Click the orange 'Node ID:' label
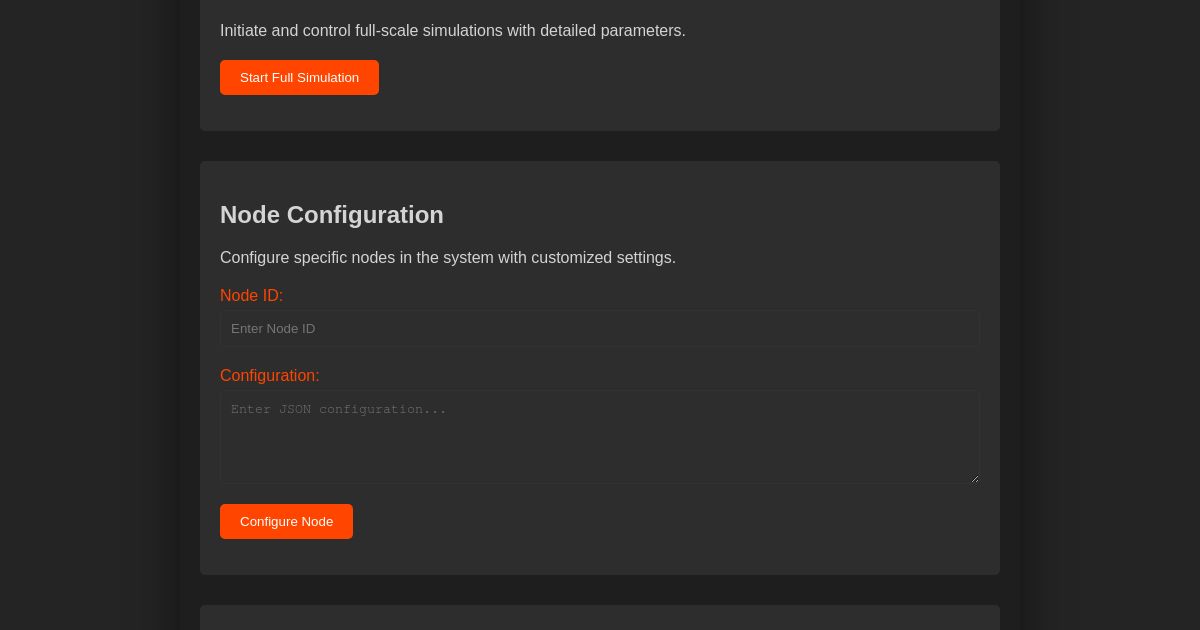Screen dimensions: 1200x630 coord(251,296)
